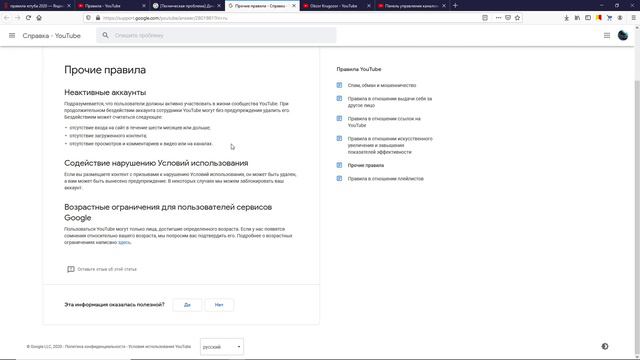The image size is (640, 360).
Task: Click the round extension icon beside the cart
Action: [620, 18]
